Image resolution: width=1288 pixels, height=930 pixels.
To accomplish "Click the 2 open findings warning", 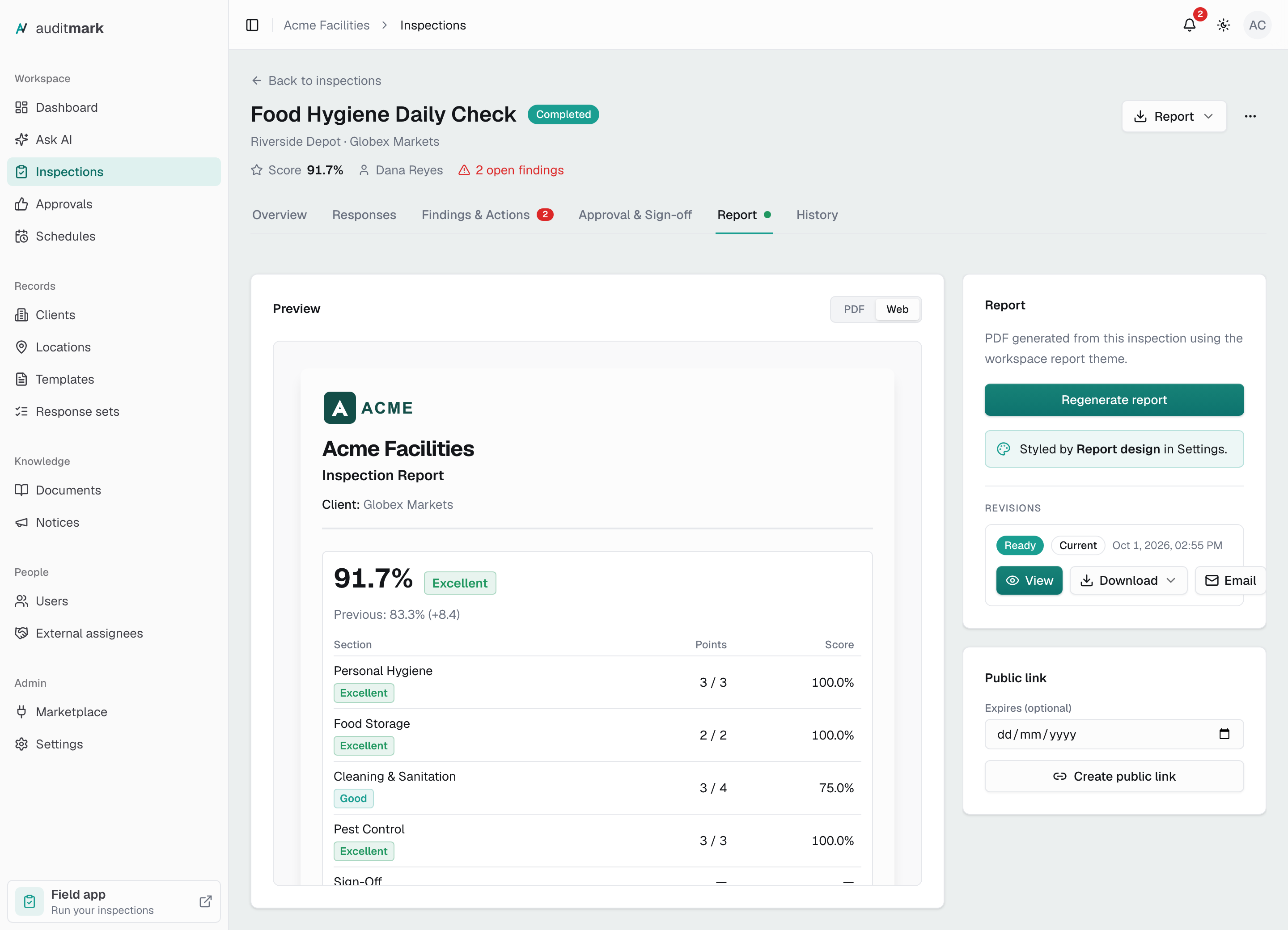I will pos(511,170).
